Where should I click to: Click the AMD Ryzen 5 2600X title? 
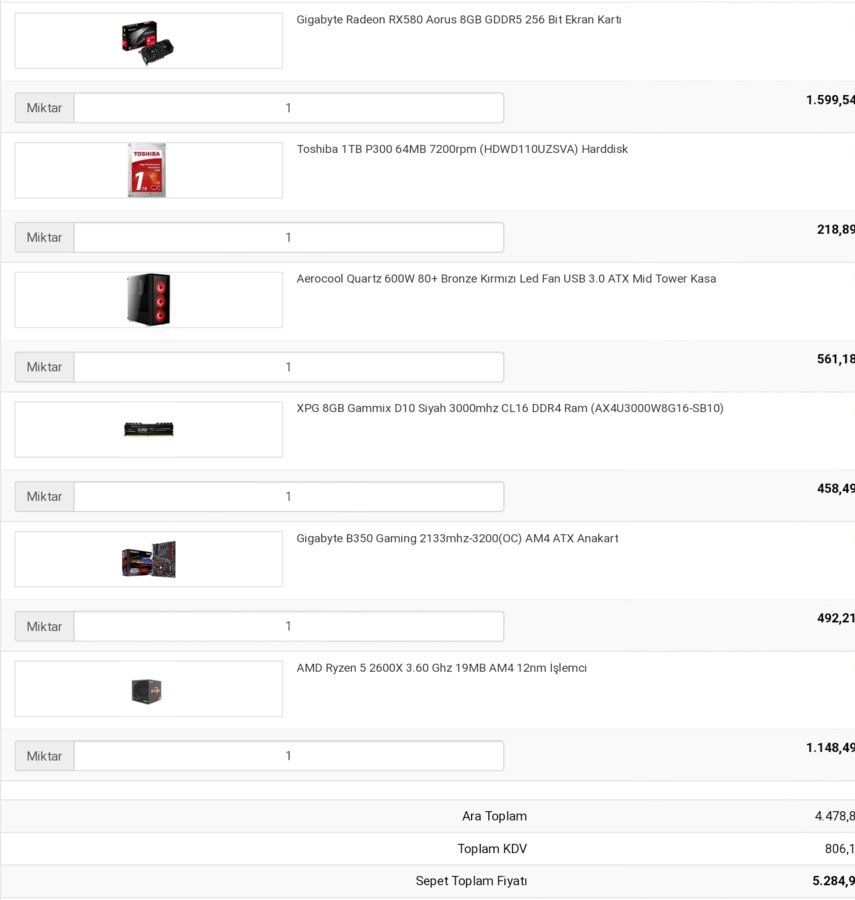(x=441, y=668)
